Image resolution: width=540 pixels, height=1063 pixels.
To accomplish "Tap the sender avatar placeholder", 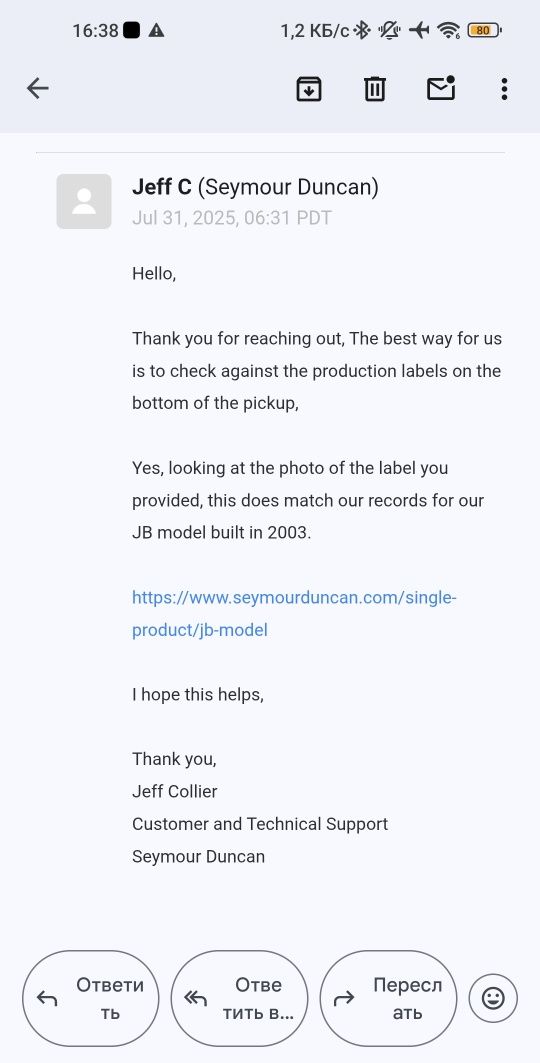I will pos(84,201).
